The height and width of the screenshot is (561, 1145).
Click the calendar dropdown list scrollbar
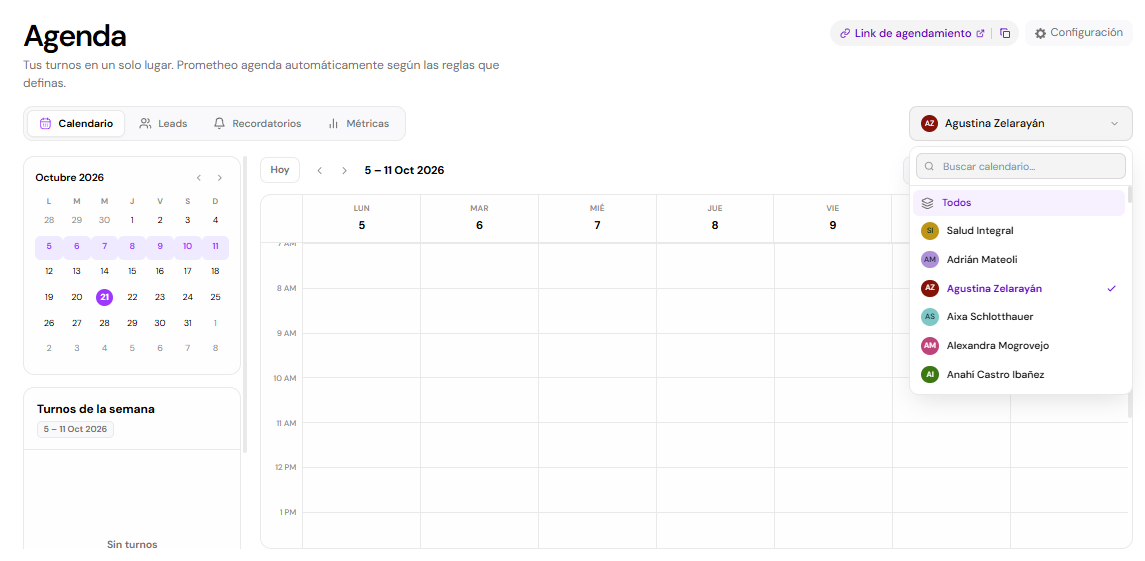tap(1130, 194)
